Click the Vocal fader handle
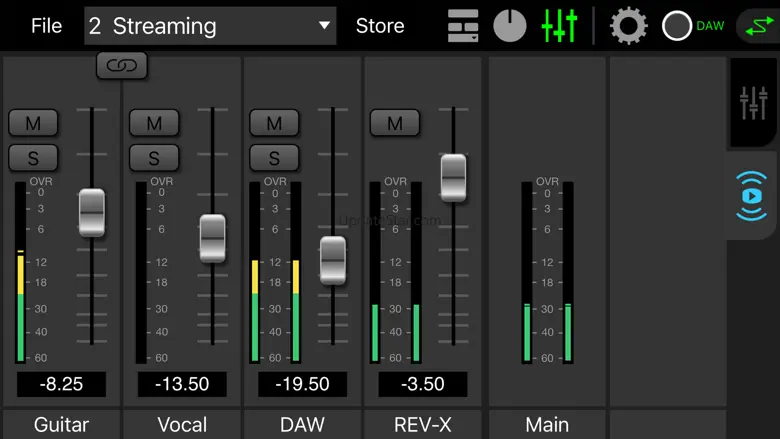Image resolution: width=780 pixels, height=439 pixels. (212, 238)
